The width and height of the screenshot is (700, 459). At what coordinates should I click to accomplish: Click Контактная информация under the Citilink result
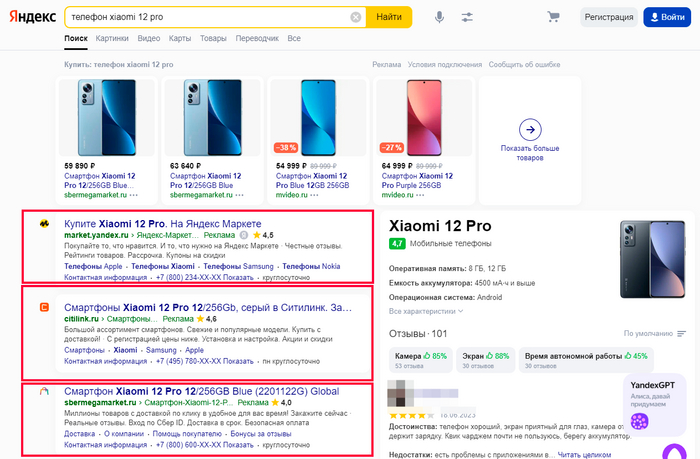click(x=105, y=361)
